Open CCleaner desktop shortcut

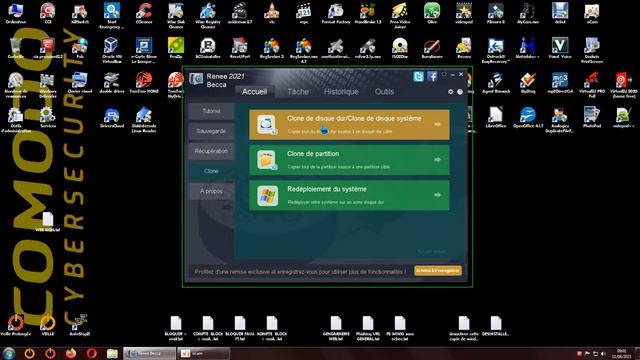pos(144,13)
